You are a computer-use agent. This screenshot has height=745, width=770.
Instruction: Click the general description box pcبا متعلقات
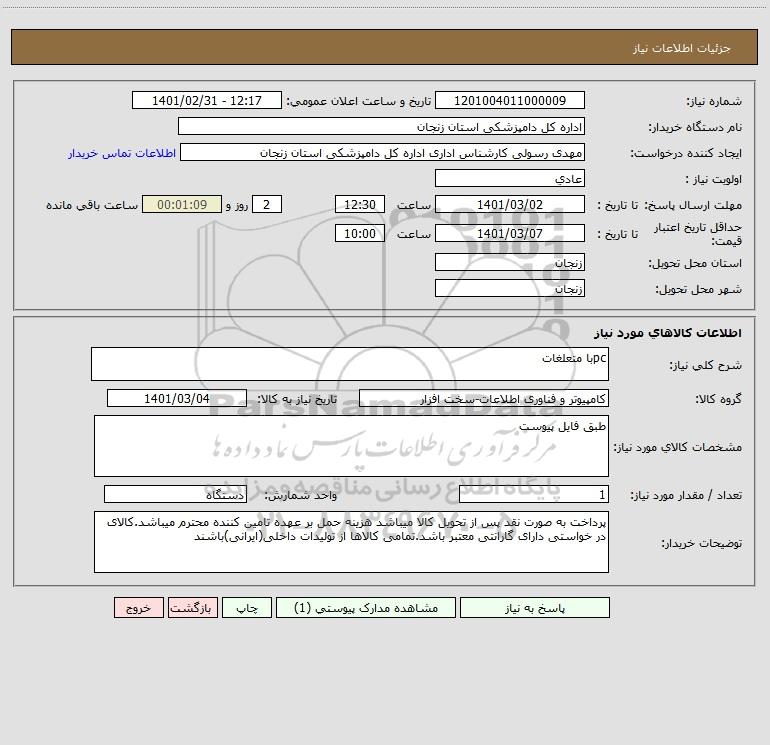[x=350, y=364]
